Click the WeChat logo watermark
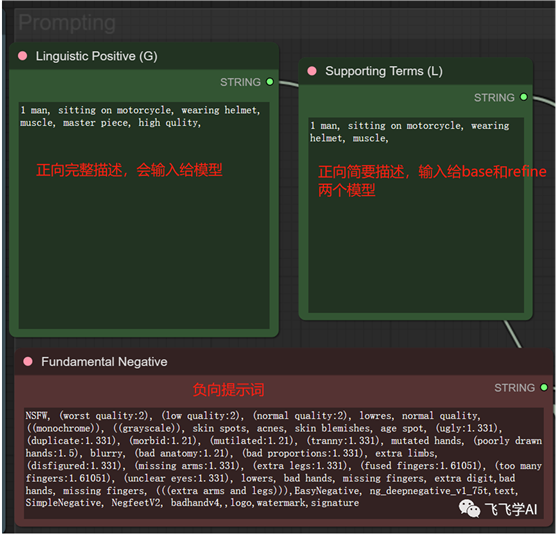The width and height of the screenshot is (556, 534). [x=469, y=508]
